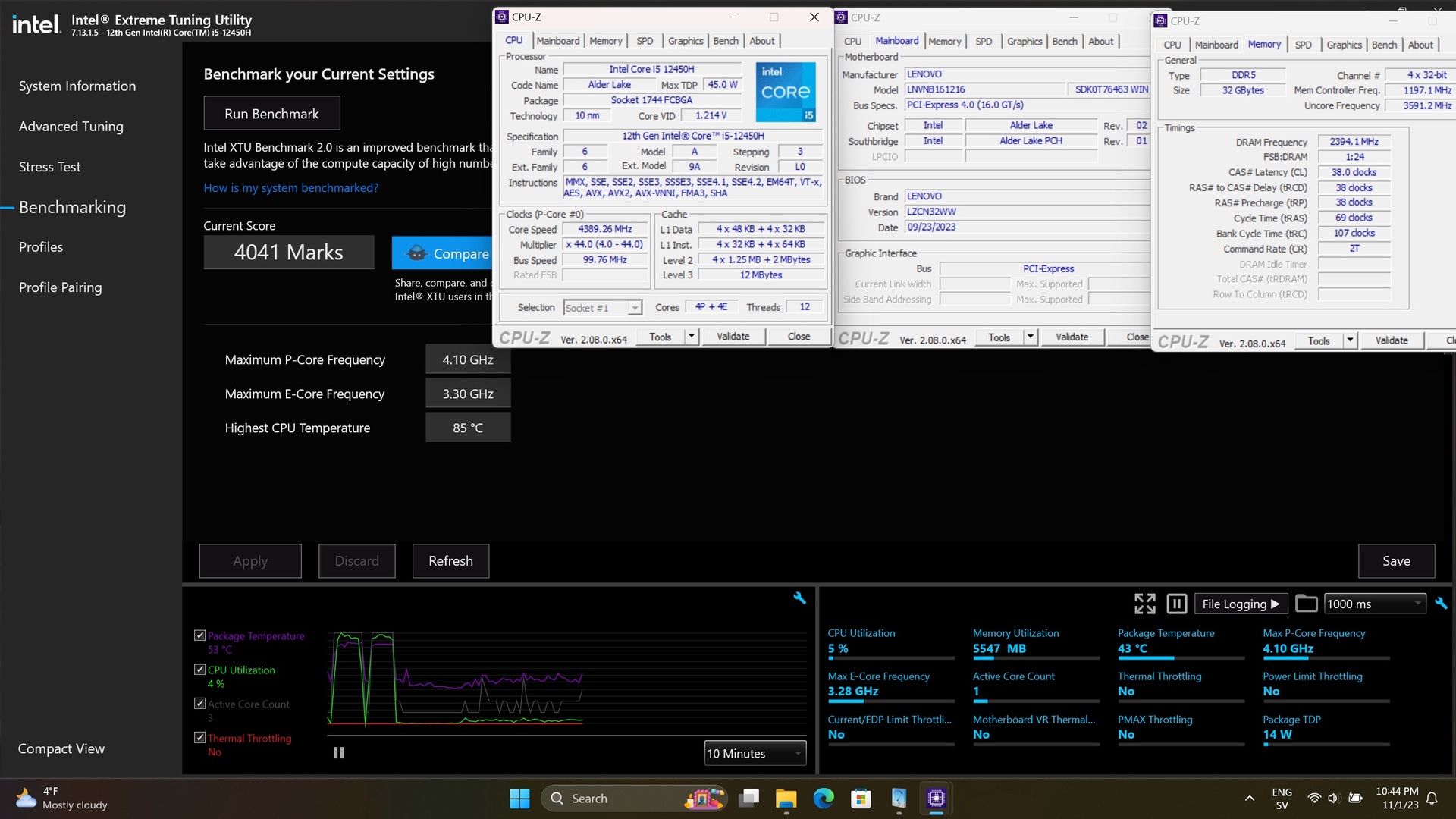This screenshot has width=1456, height=819.
Task: Run the XTU benchmark
Action: pos(271,113)
